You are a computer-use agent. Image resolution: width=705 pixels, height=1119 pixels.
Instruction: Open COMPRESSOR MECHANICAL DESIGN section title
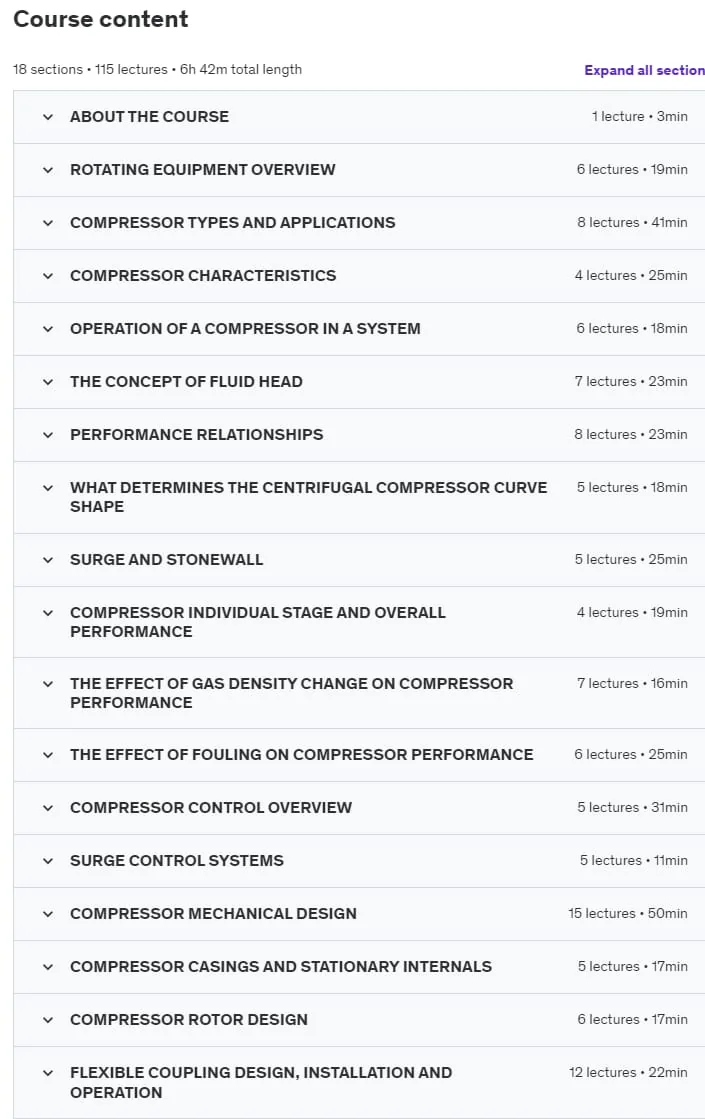click(213, 913)
